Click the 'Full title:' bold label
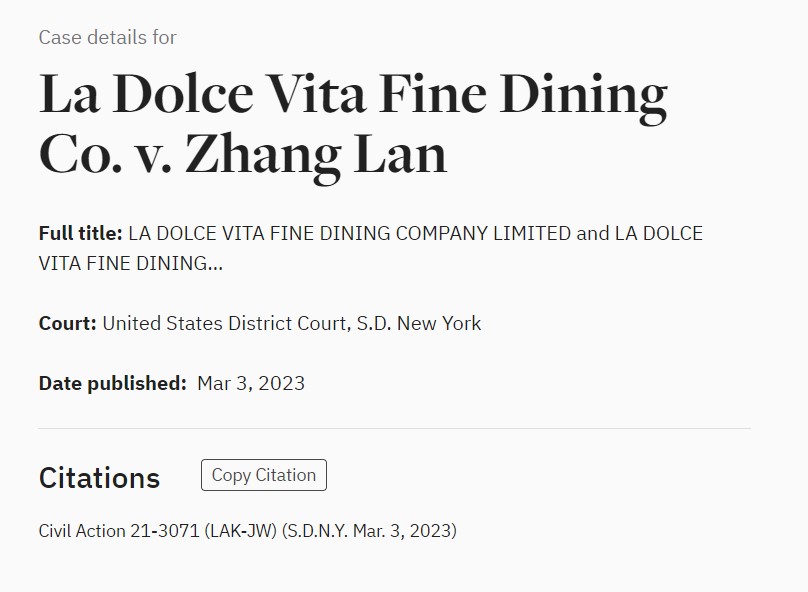This screenshot has height=592, width=808. pyautogui.click(x=80, y=233)
